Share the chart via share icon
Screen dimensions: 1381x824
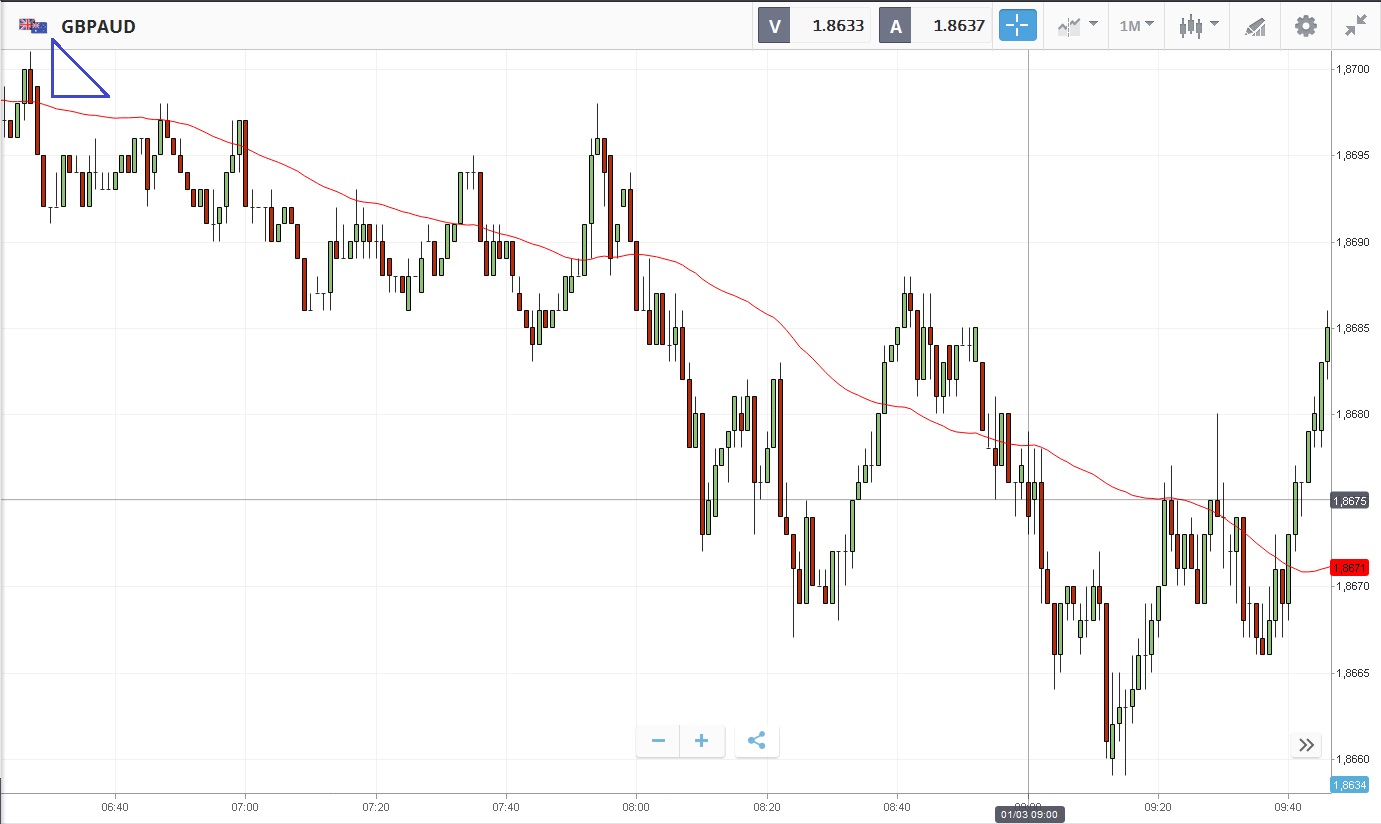pyautogui.click(x=756, y=741)
